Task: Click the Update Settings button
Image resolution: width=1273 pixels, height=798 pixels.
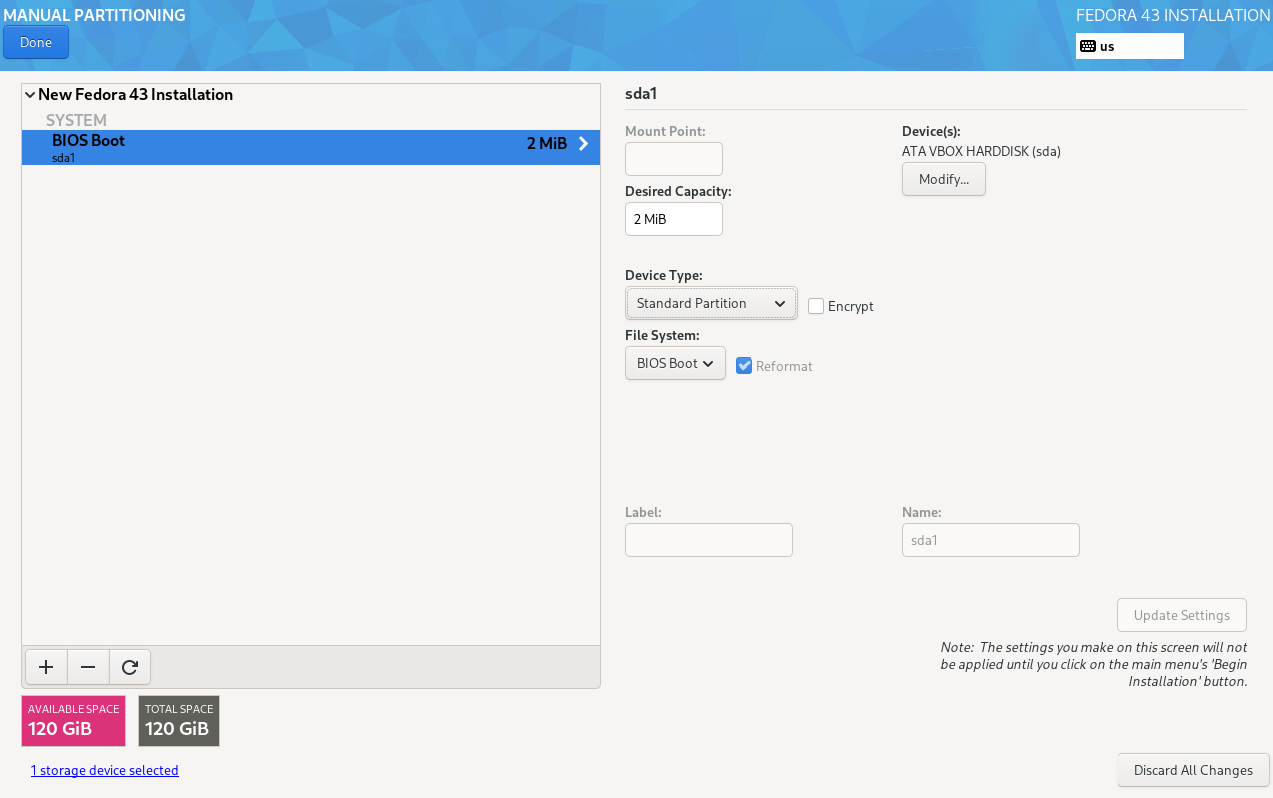Action: (1181, 615)
